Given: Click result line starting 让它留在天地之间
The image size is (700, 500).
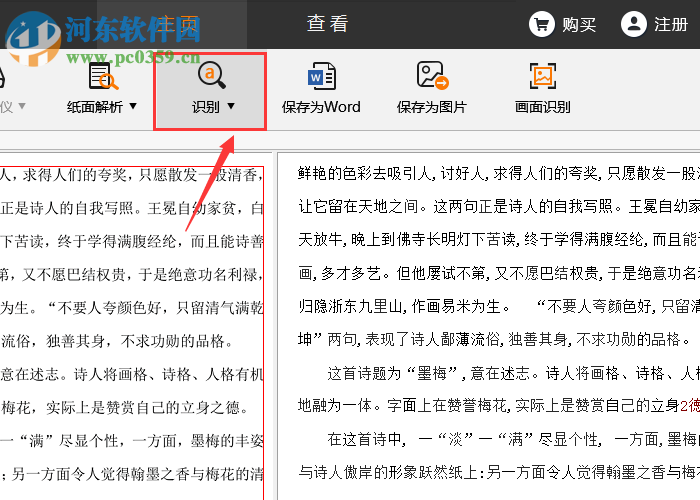Looking at the screenshot, I should click(x=499, y=206).
